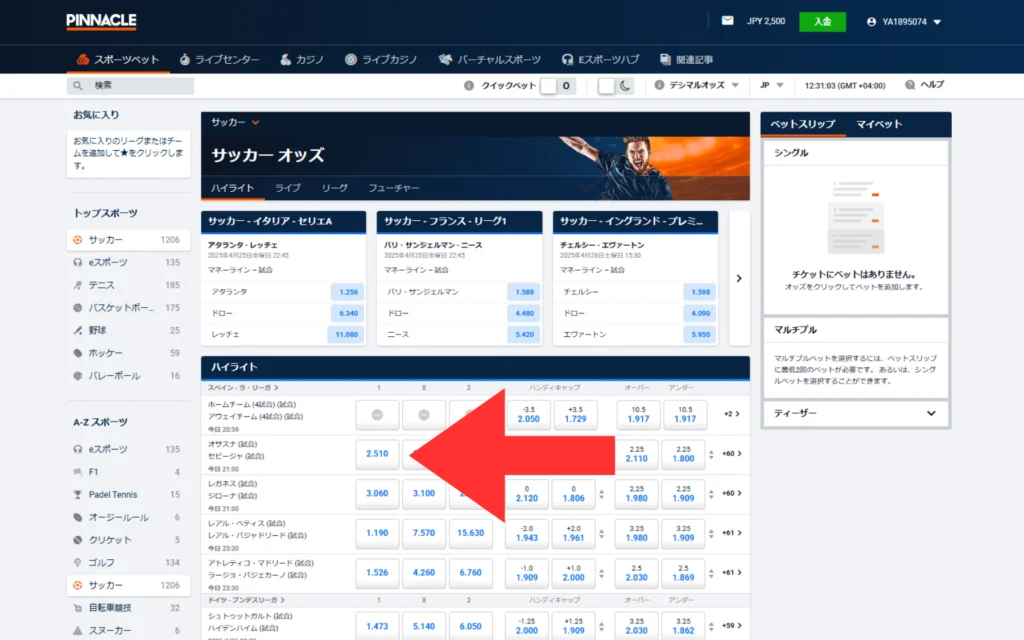Screen dimensions: 1024x640
Task: Select the スポーツベット tab
Action: pyautogui.click(x=118, y=59)
